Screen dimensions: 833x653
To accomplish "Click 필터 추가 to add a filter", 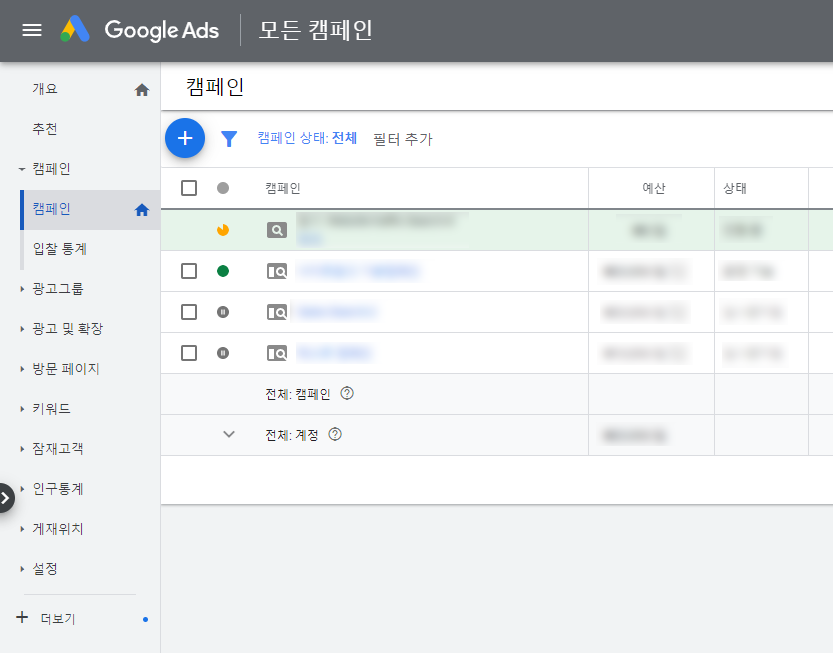I will click(x=402, y=139).
